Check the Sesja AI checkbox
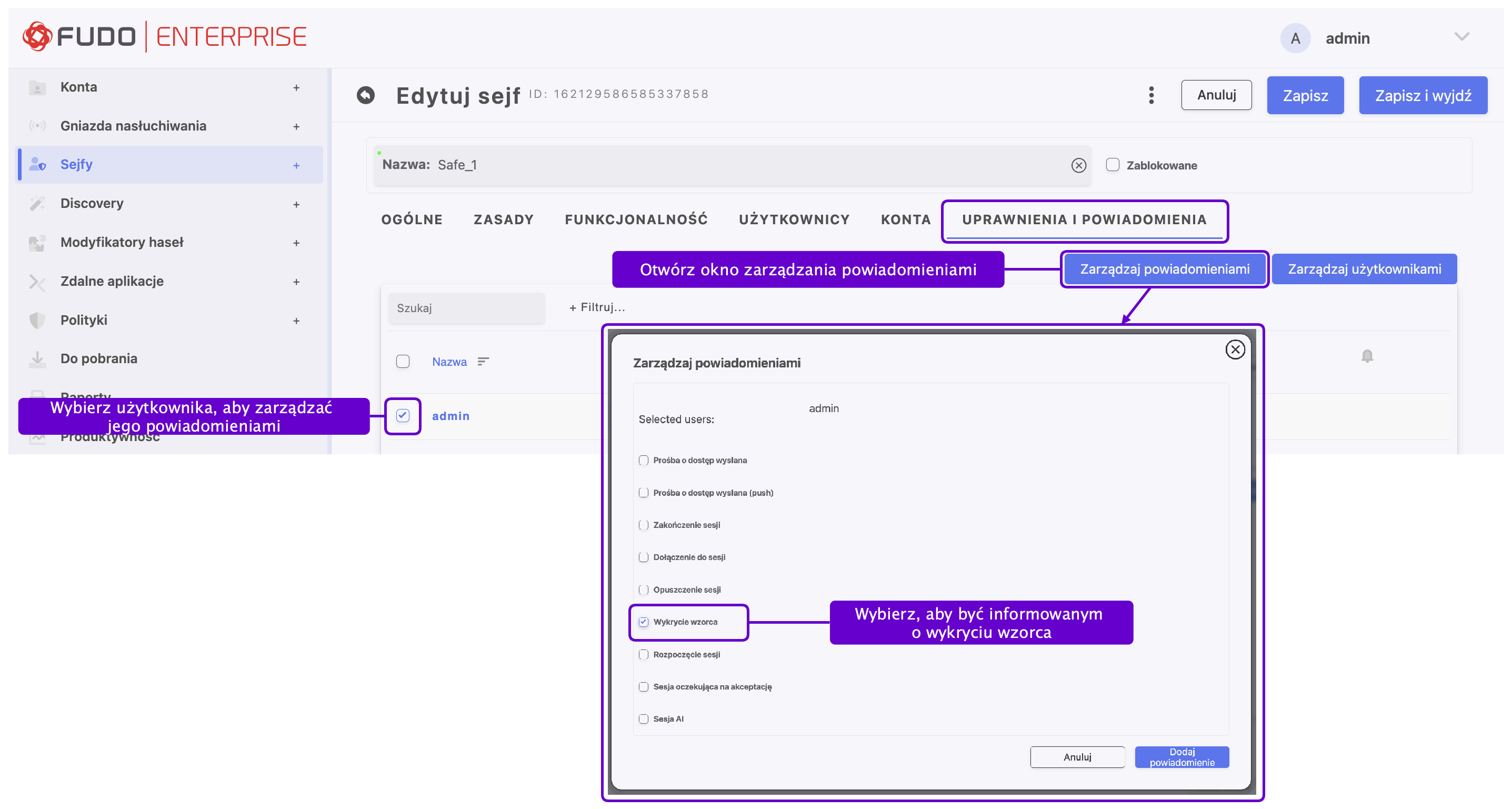Viewport: 1512px width, 809px height. click(x=643, y=719)
